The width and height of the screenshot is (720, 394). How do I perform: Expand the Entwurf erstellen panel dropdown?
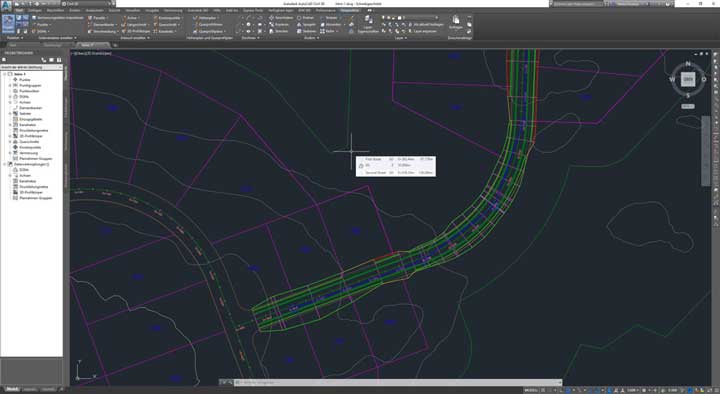pyautogui.click(x=135, y=38)
